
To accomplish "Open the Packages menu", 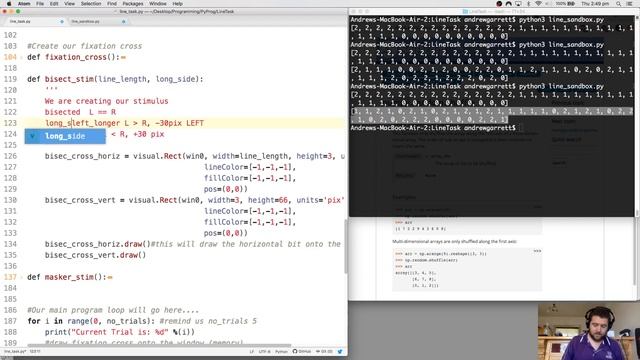I will (x=133, y=4).
